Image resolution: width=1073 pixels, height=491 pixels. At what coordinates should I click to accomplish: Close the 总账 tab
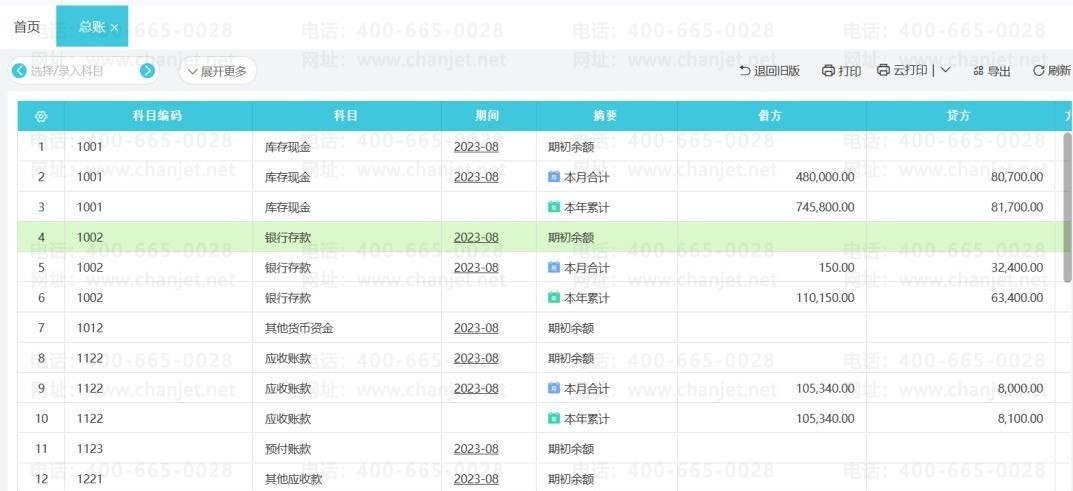(x=114, y=27)
